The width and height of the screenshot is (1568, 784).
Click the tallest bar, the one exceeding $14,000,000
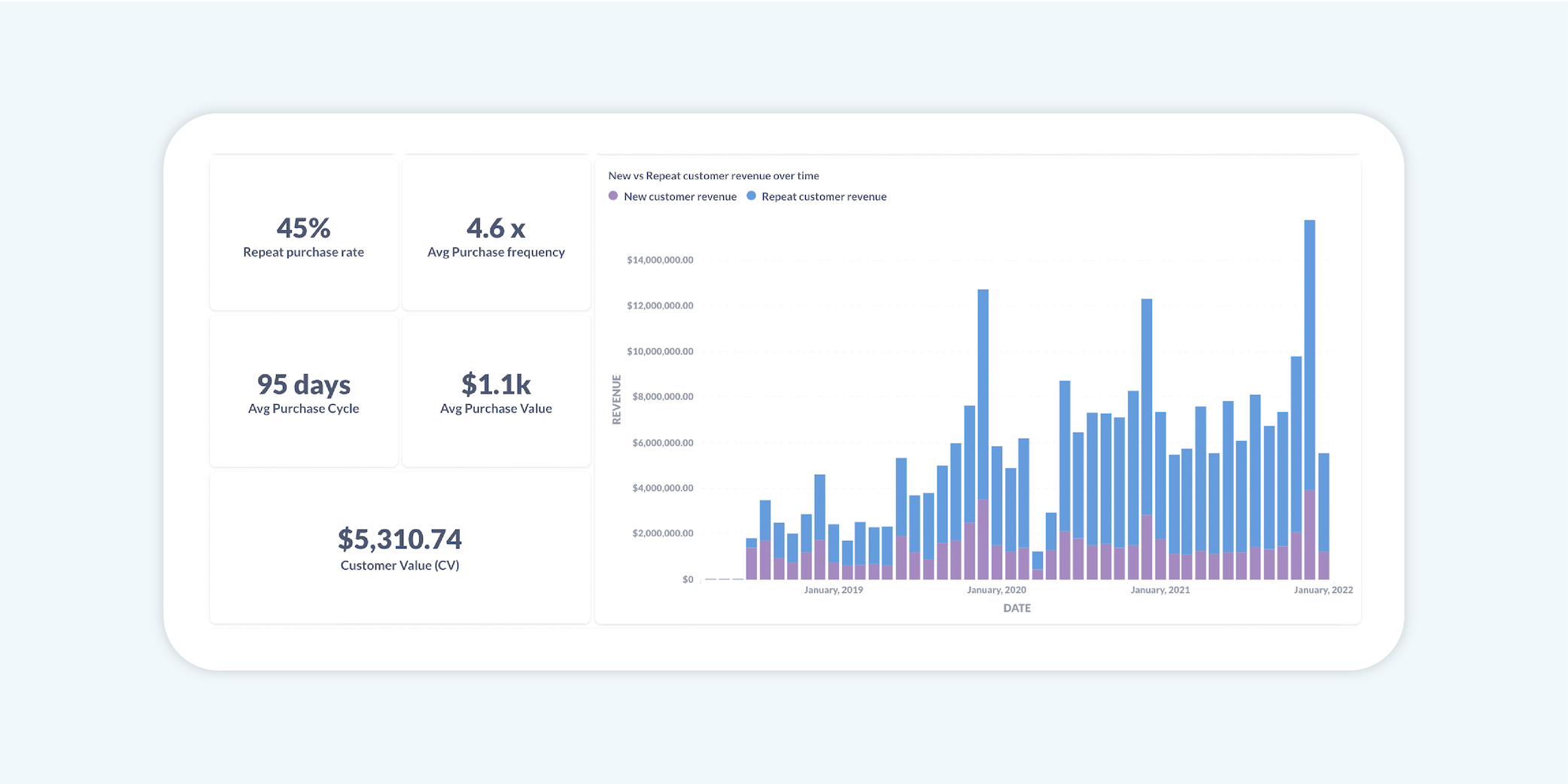click(1310, 400)
